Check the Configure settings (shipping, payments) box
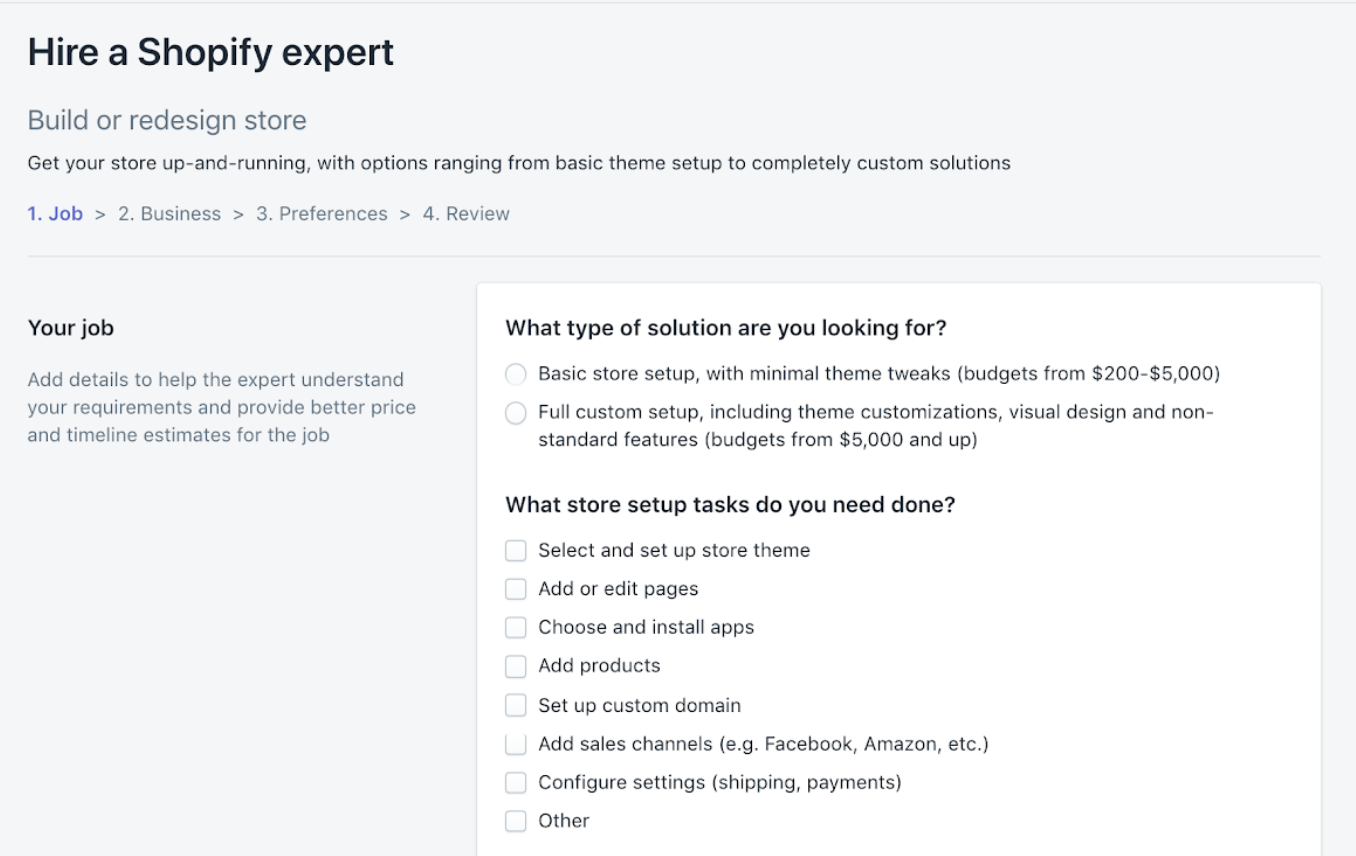This screenshot has height=856, width=1356. pos(515,782)
